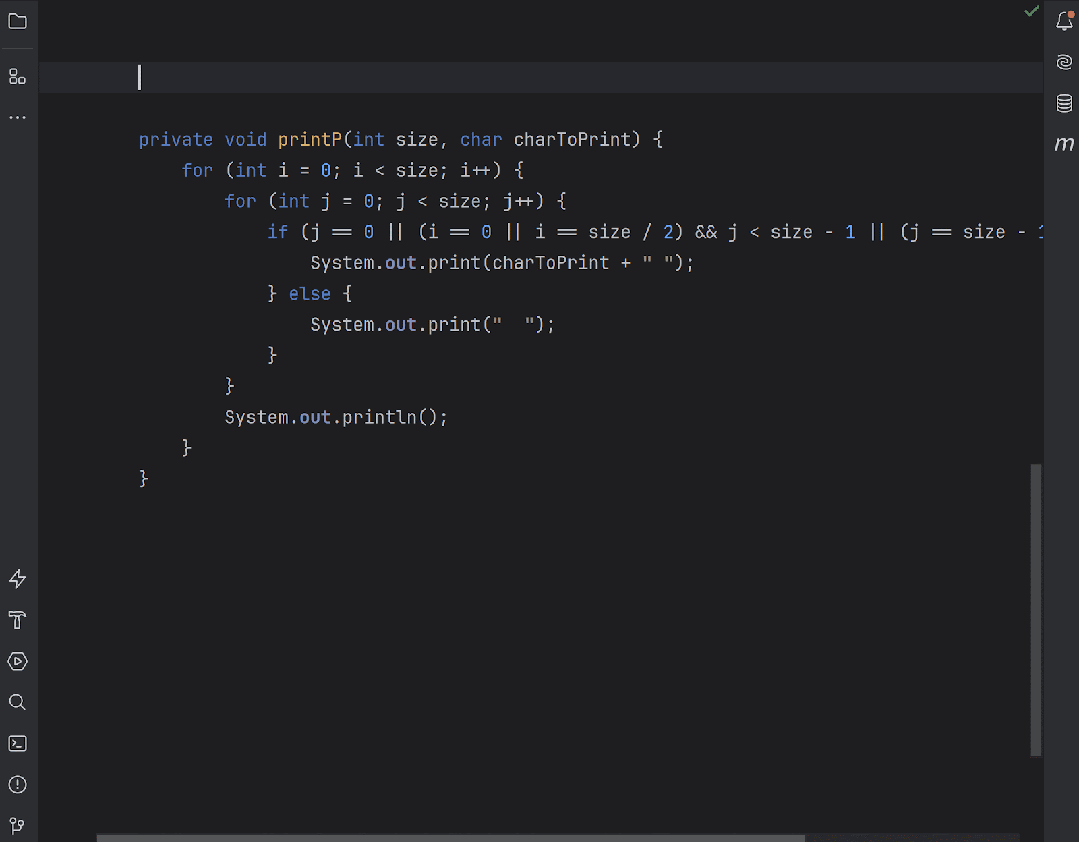The image size is (1079, 842).
Task: Open the Services lightning icon
Action: point(17,579)
